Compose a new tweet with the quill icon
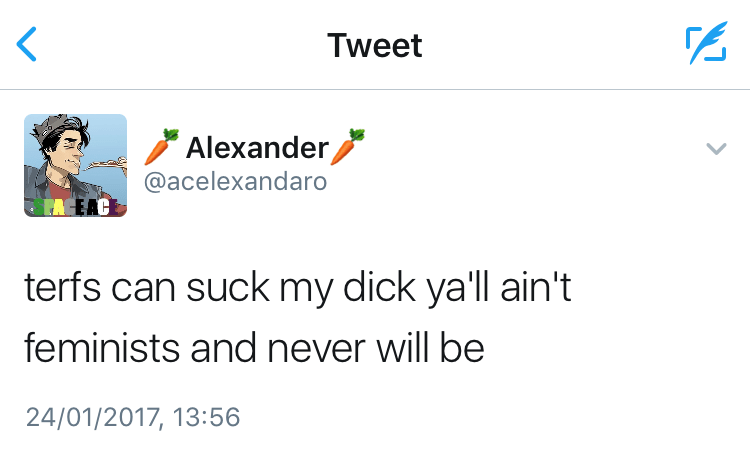 [706, 43]
